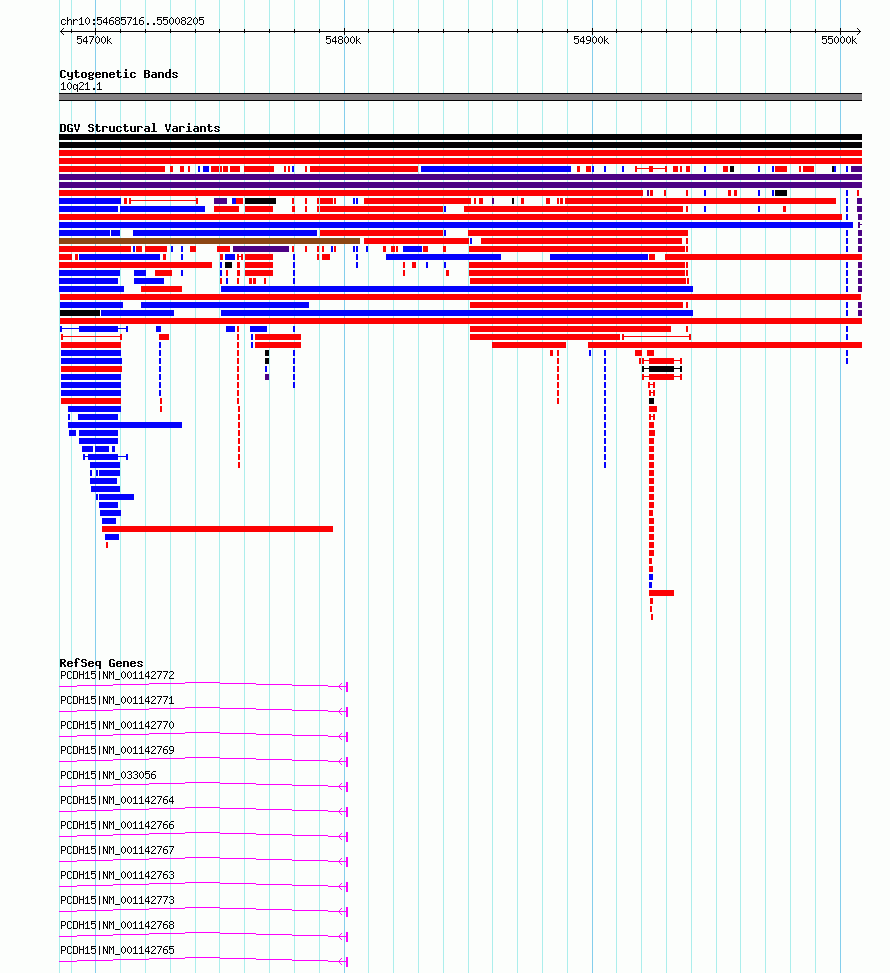Viewport: 890px width, 973px height.
Task: Open PCDH15|NM_001142766 gene label
Action: click(x=117, y=825)
